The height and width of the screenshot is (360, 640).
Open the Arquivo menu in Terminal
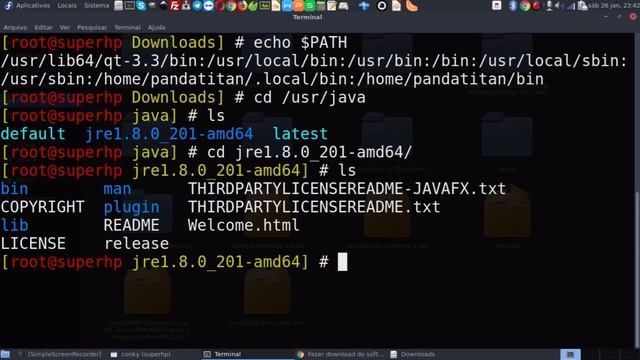pos(15,27)
